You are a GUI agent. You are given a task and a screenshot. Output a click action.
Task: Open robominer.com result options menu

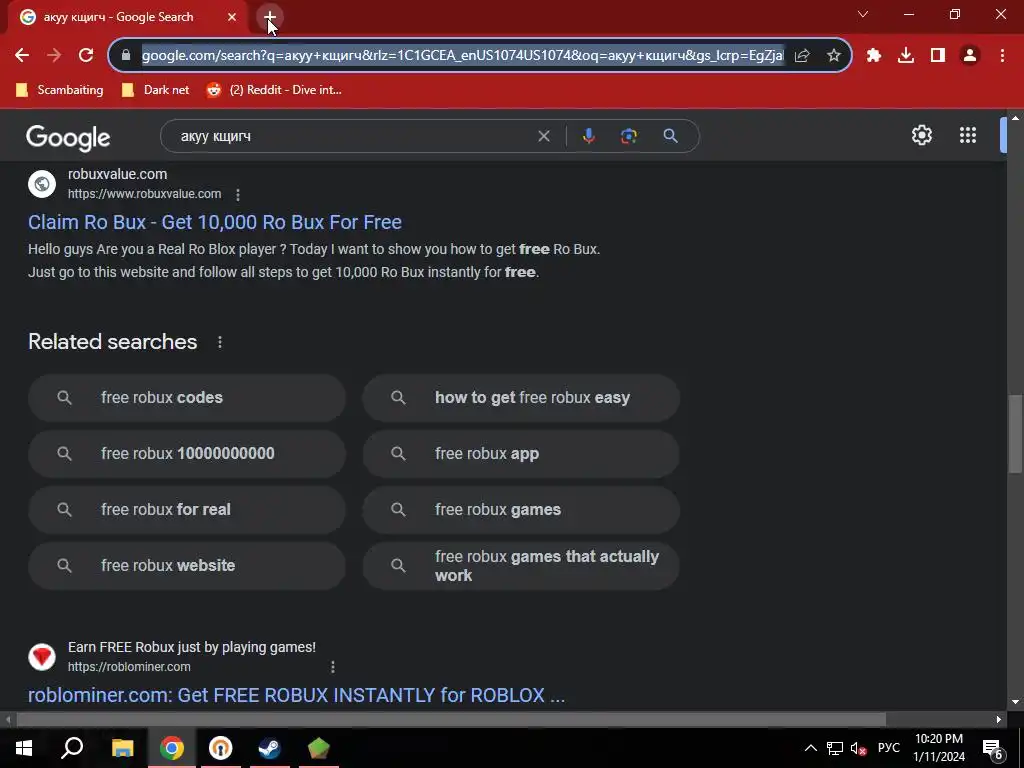point(332,667)
